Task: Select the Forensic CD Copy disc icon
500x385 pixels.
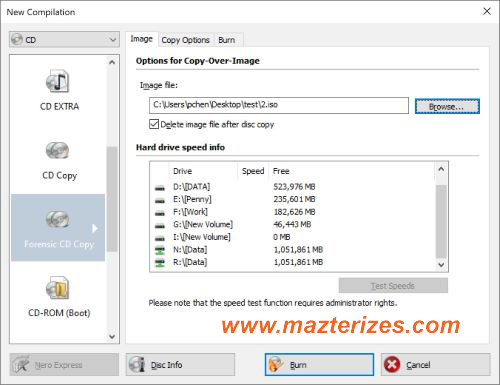Action: coord(57,219)
